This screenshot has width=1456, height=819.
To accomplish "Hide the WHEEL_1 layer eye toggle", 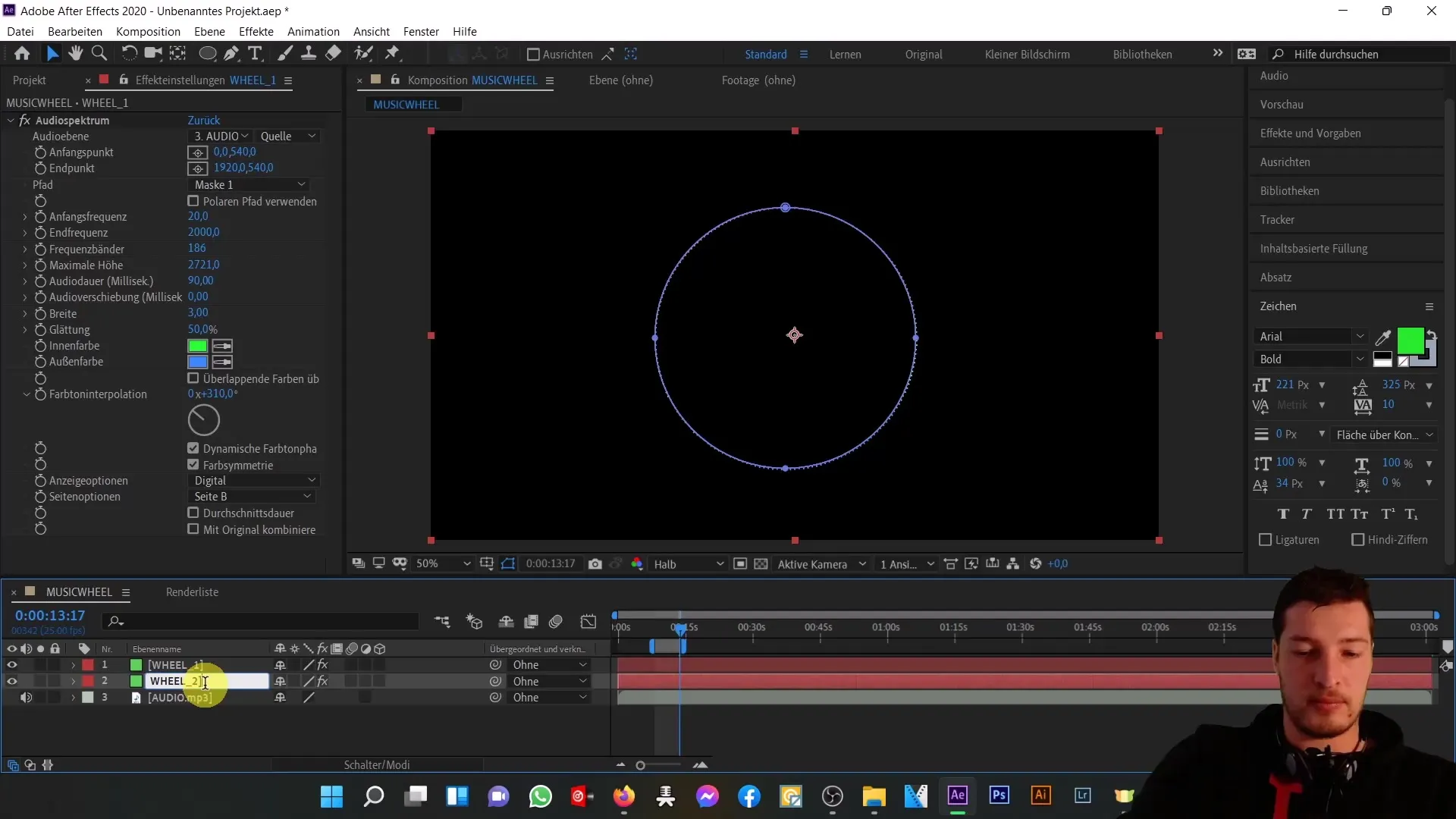I will pyautogui.click(x=11, y=665).
